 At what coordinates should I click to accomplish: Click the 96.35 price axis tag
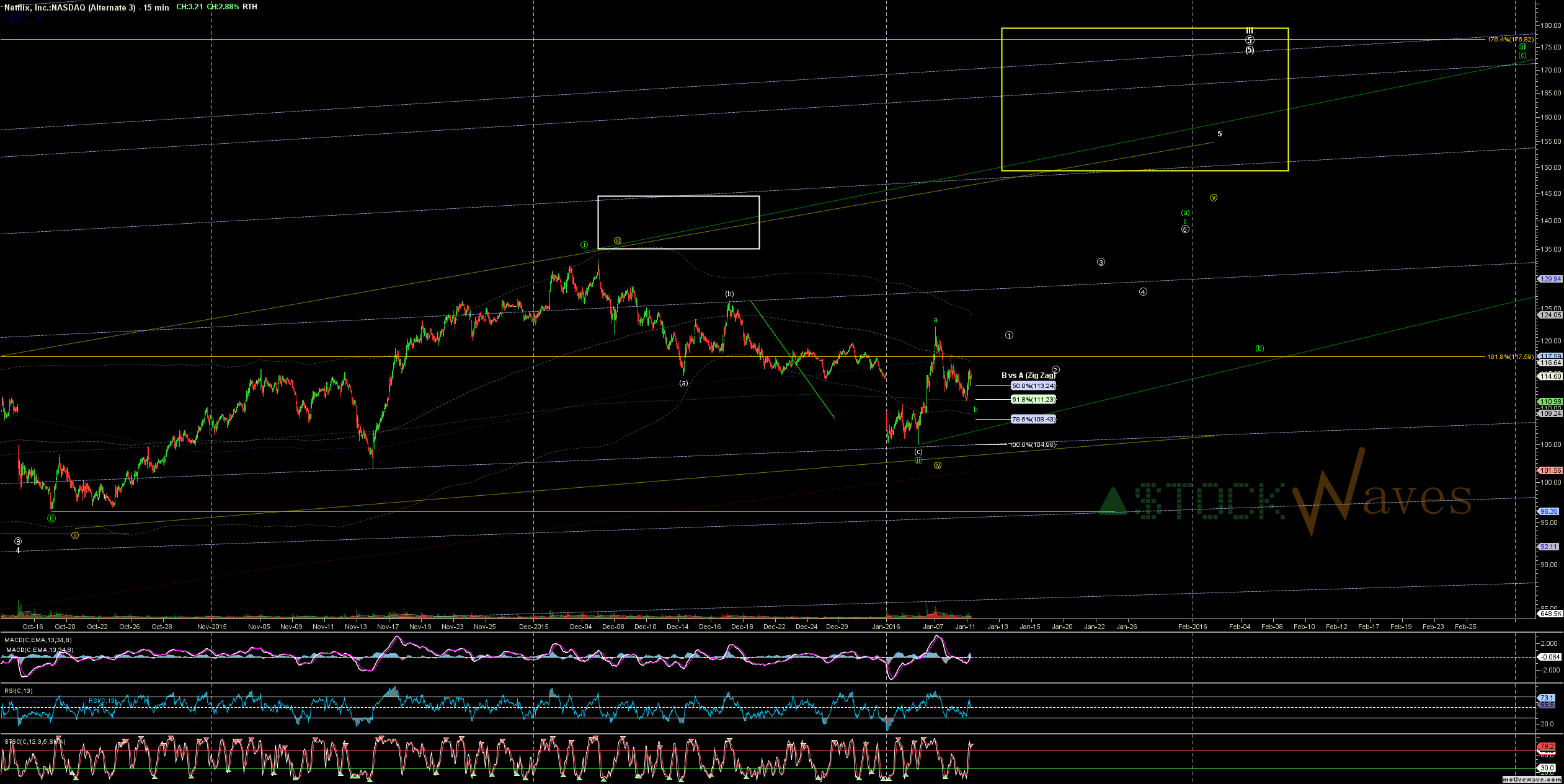[x=1548, y=511]
